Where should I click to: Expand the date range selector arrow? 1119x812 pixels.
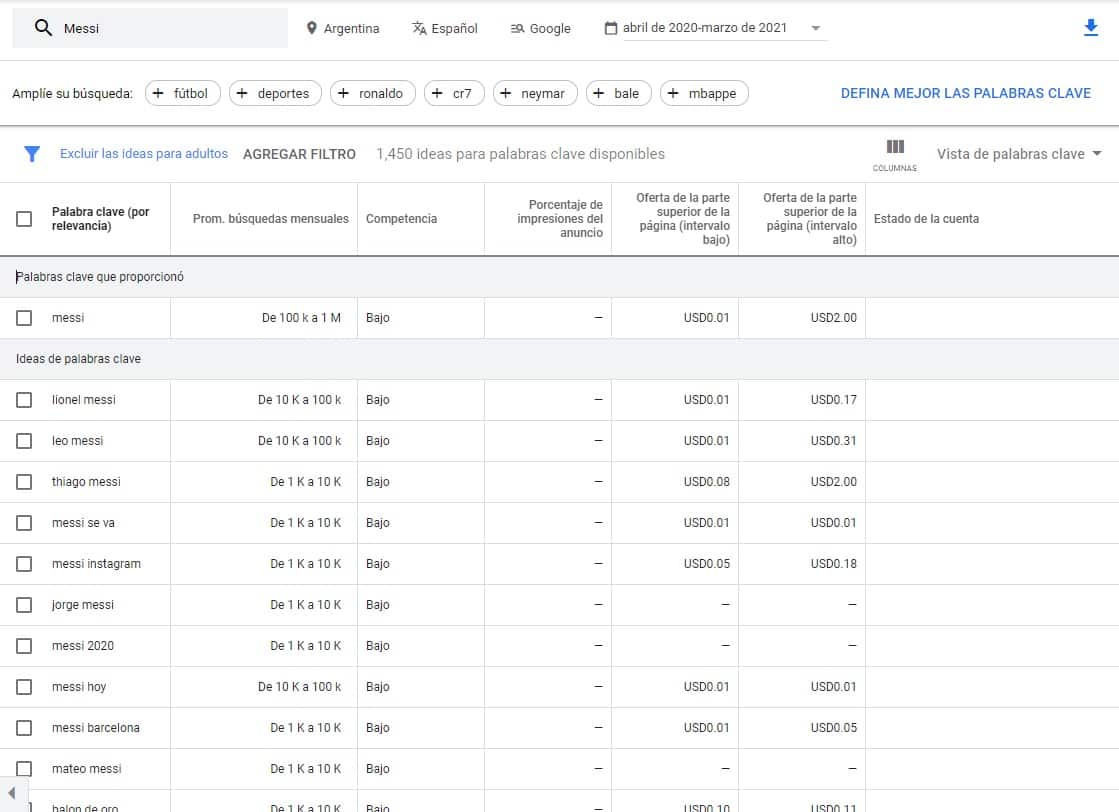(x=817, y=28)
